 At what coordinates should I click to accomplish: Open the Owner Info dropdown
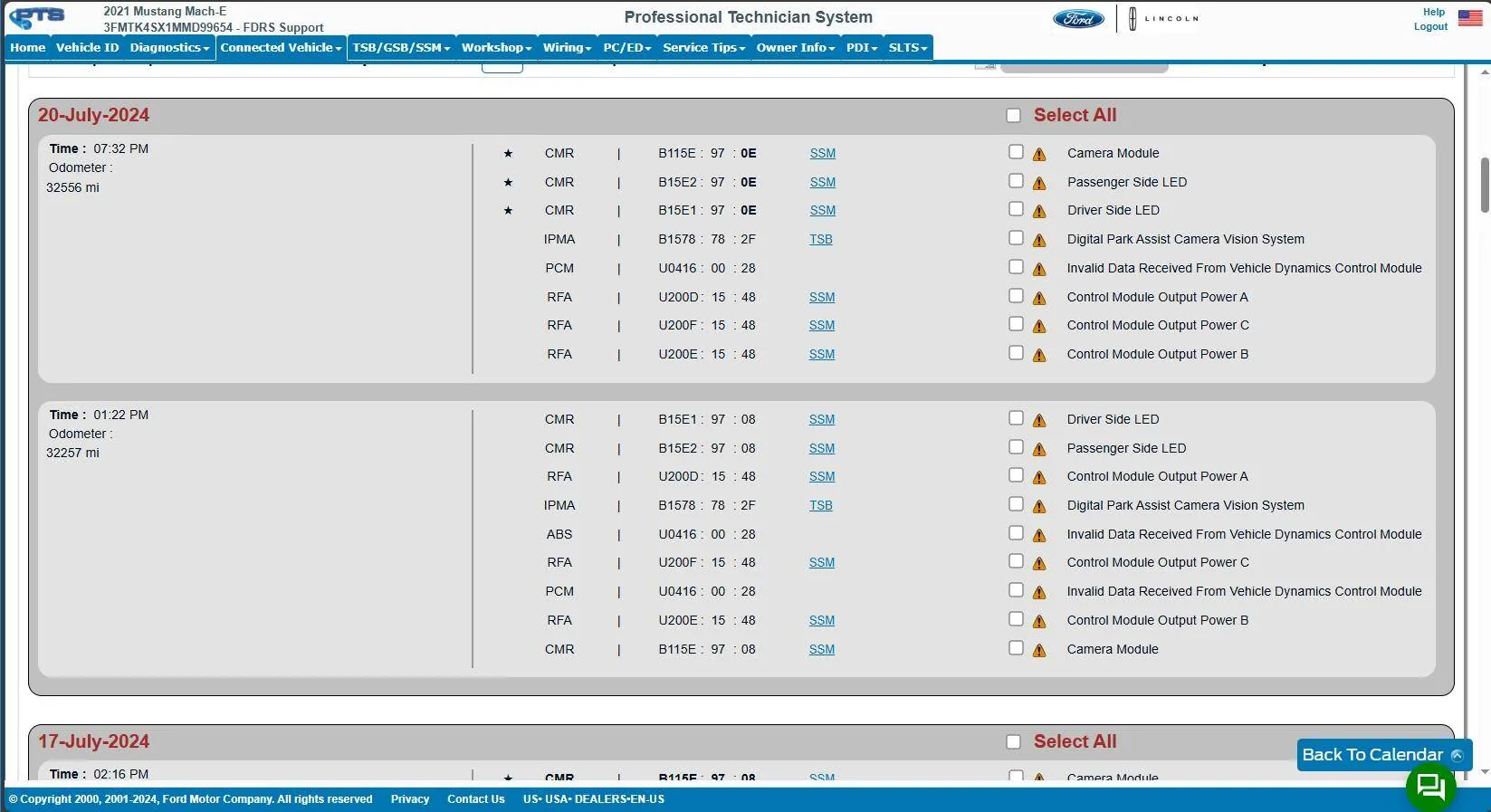pos(796,48)
